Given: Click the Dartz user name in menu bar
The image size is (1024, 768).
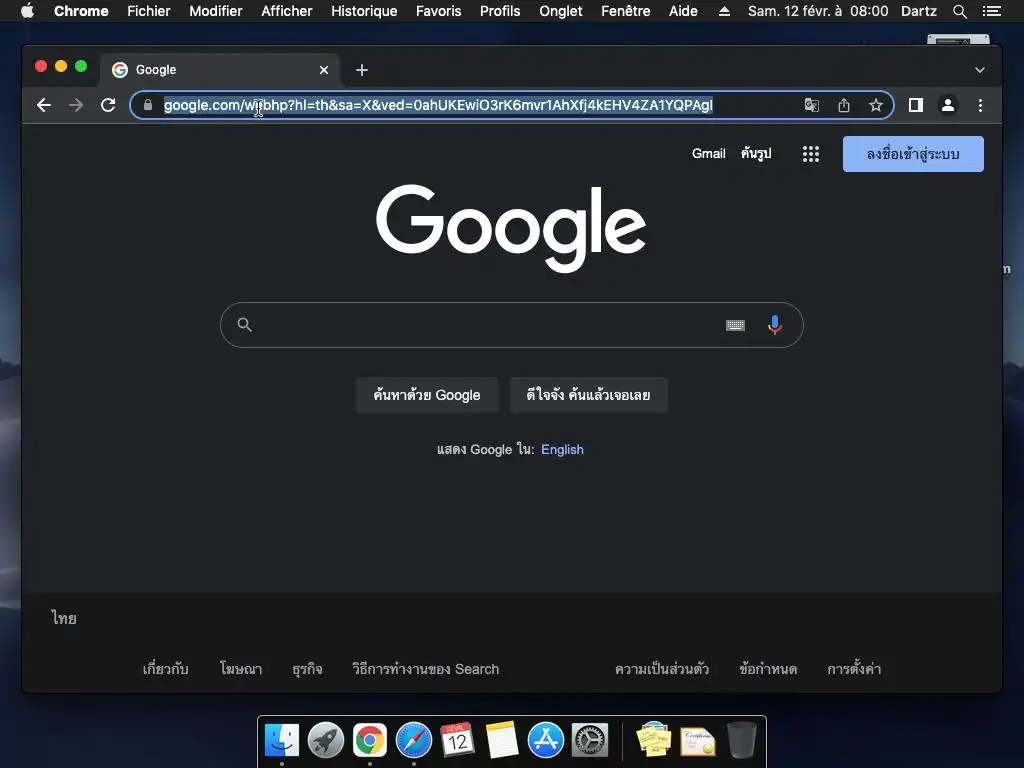Looking at the screenshot, I should tap(919, 11).
